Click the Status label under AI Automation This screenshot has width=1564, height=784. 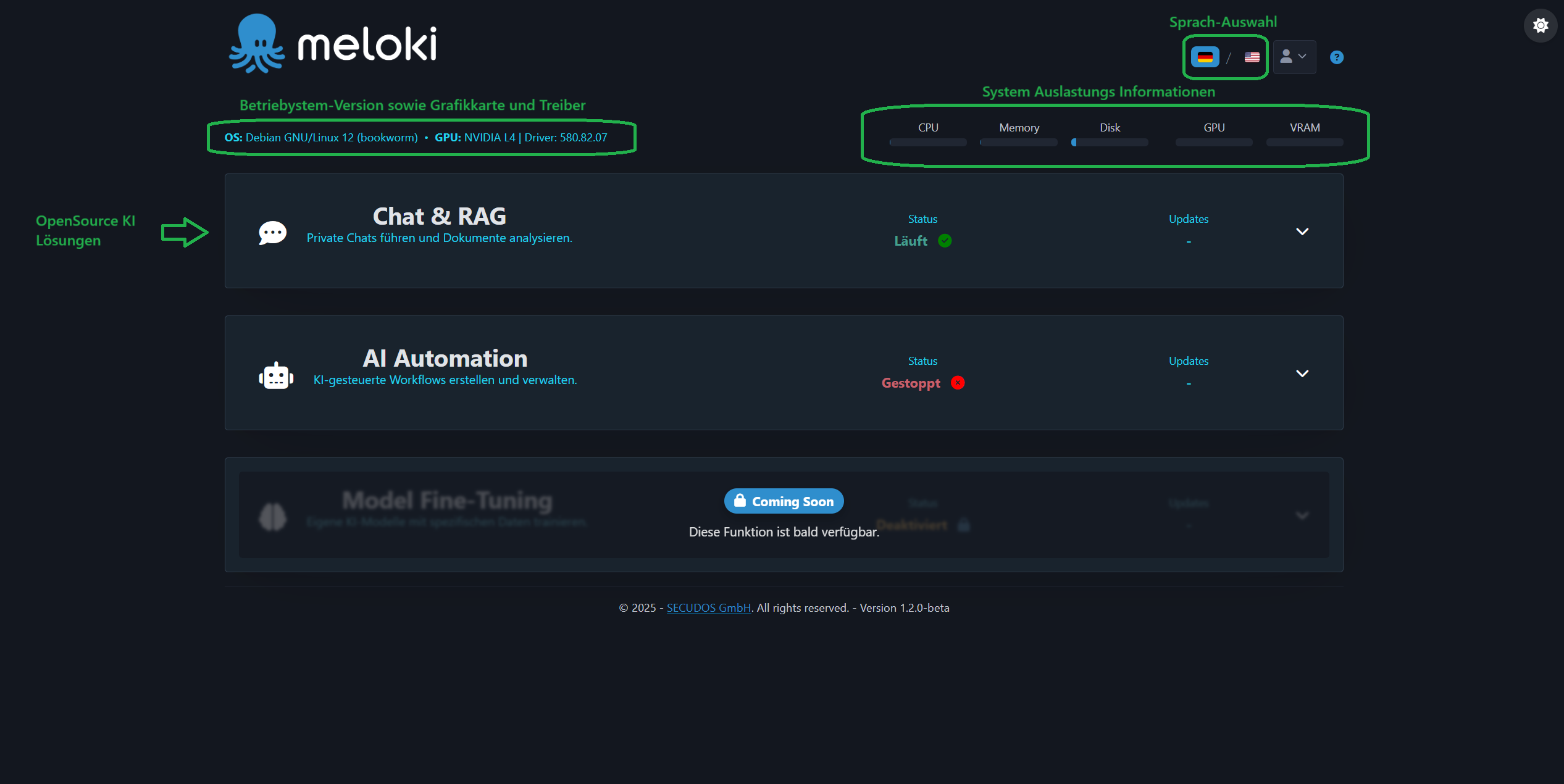(922, 361)
